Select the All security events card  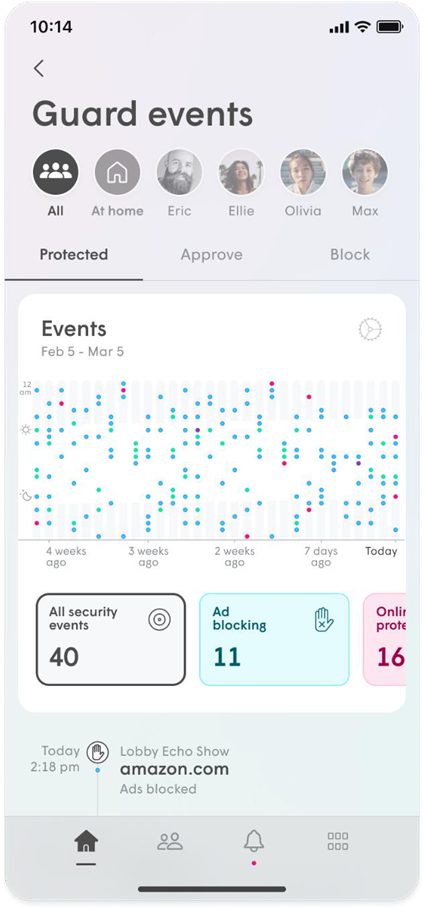(x=111, y=639)
